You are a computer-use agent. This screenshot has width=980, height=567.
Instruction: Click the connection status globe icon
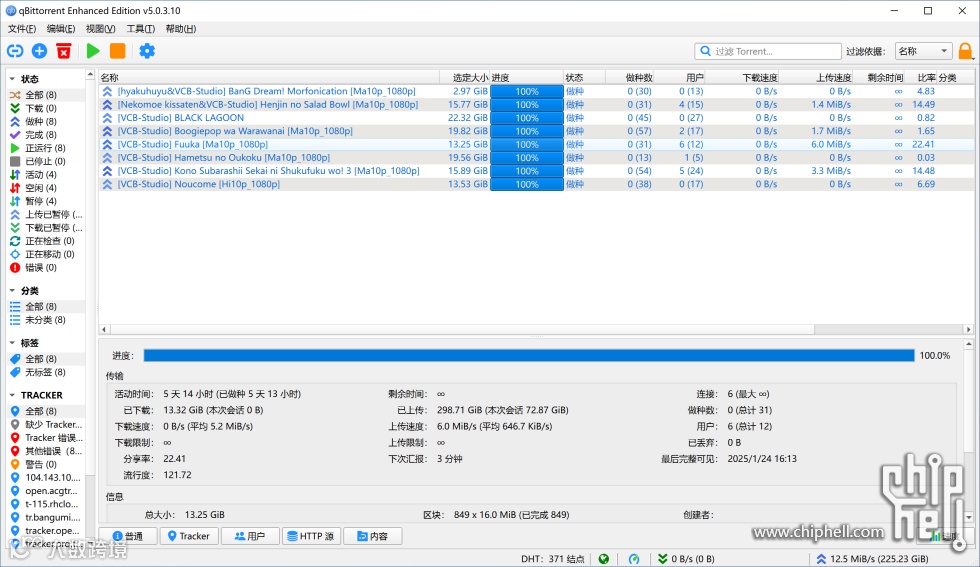[604, 559]
